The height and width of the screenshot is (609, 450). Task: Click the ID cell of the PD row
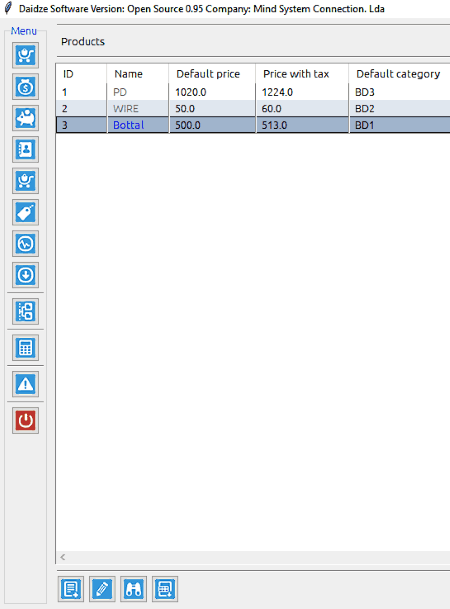(x=82, y=92)
